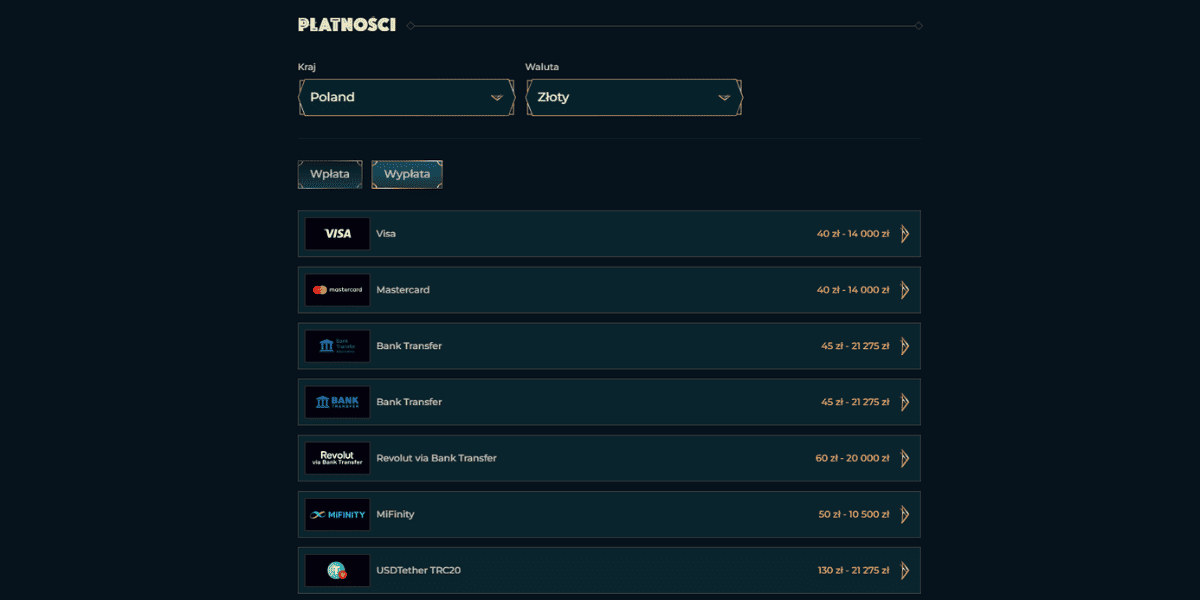Click the chevron in the Poland dropdown

tap(497, 98)
